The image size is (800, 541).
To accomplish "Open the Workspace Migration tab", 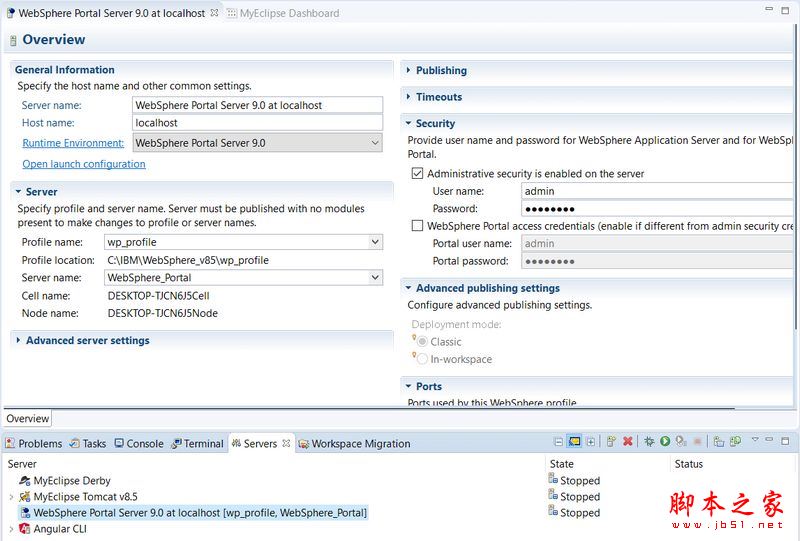I will coord(354,444).
